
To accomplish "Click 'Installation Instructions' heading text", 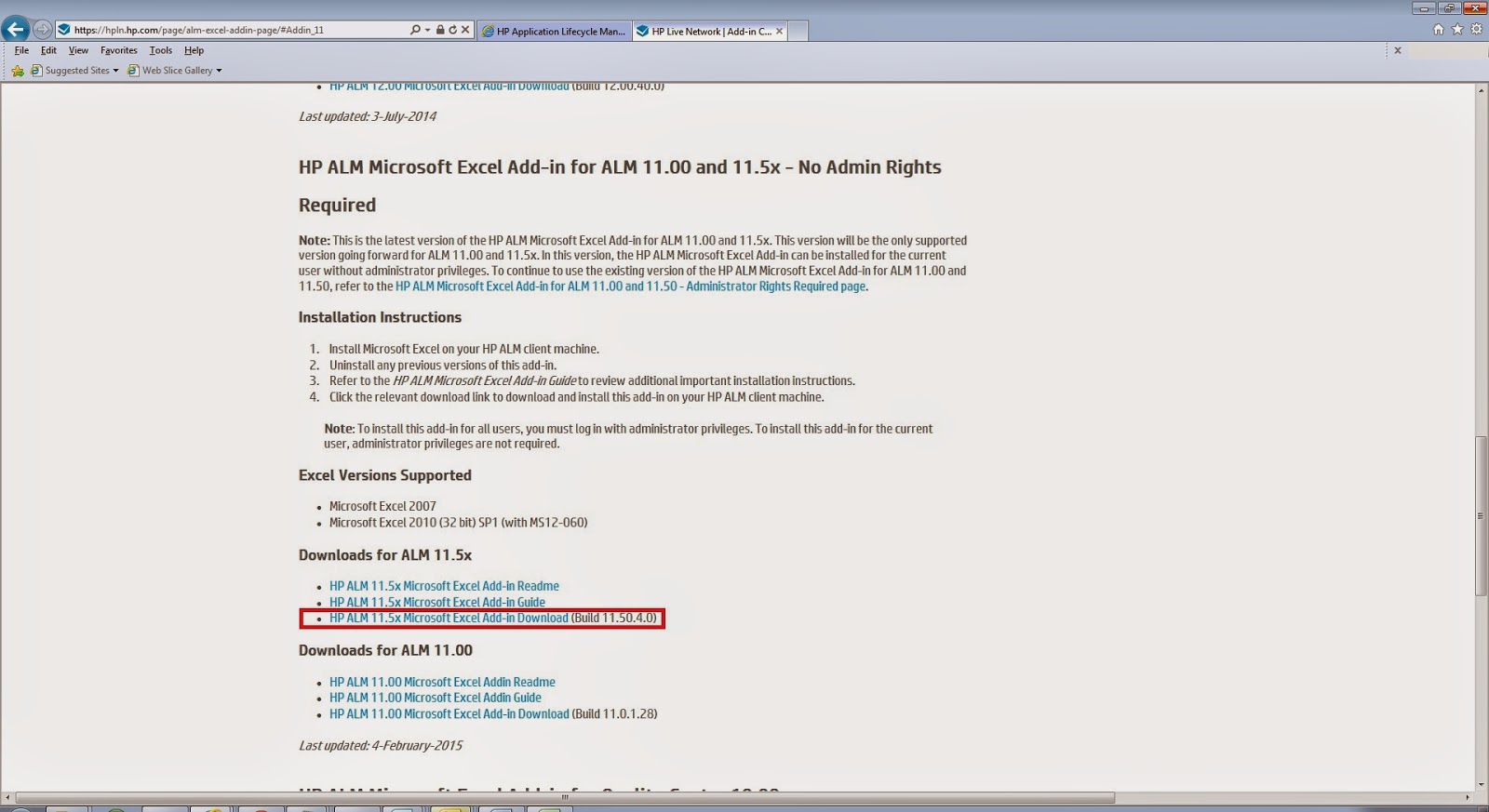I will (x=380, y=317).
